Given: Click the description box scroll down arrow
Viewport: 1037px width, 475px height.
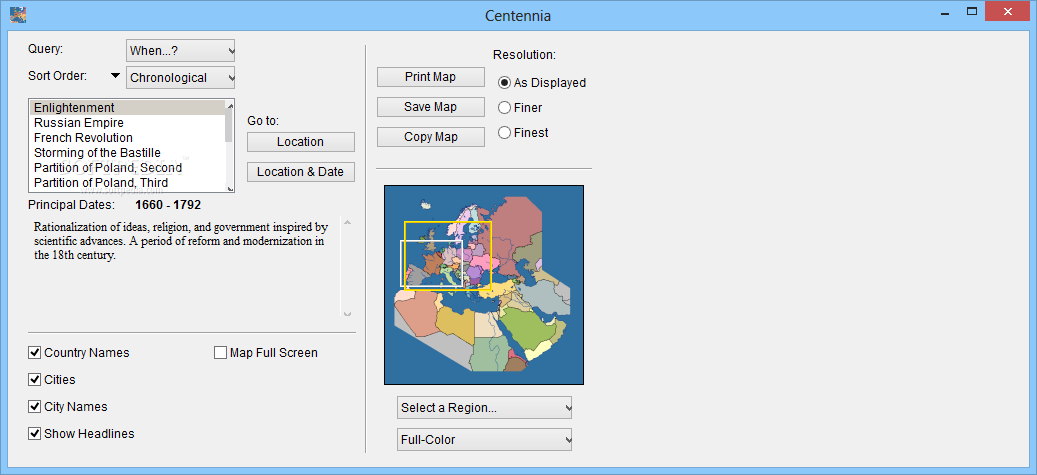Looking at the screenshot, I should (348, 314).
